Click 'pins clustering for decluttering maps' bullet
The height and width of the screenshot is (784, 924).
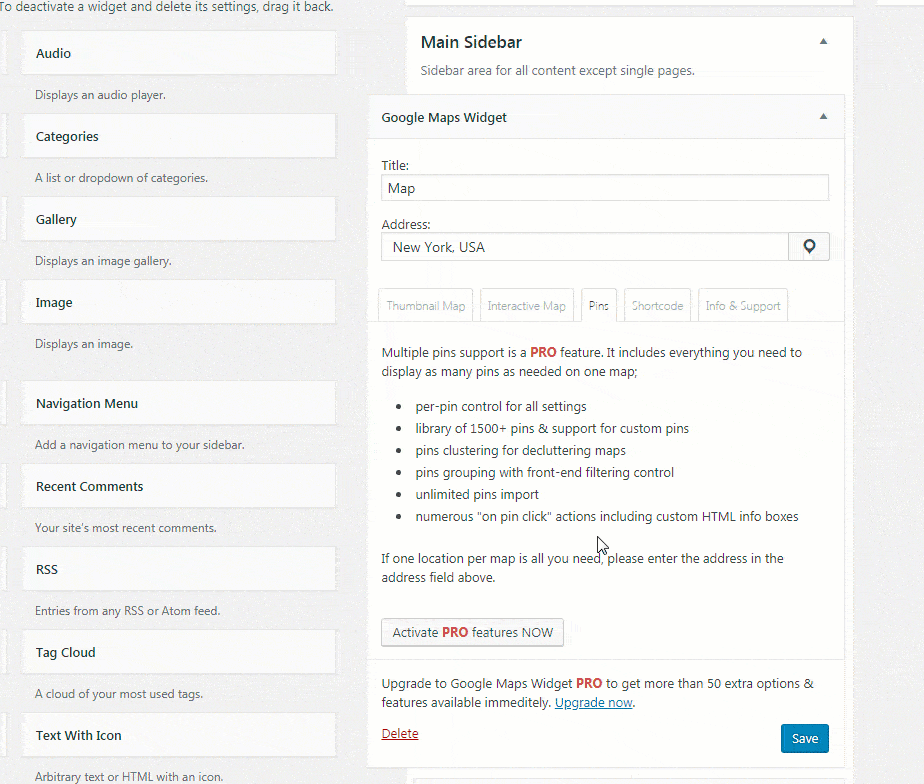(520, 450)
